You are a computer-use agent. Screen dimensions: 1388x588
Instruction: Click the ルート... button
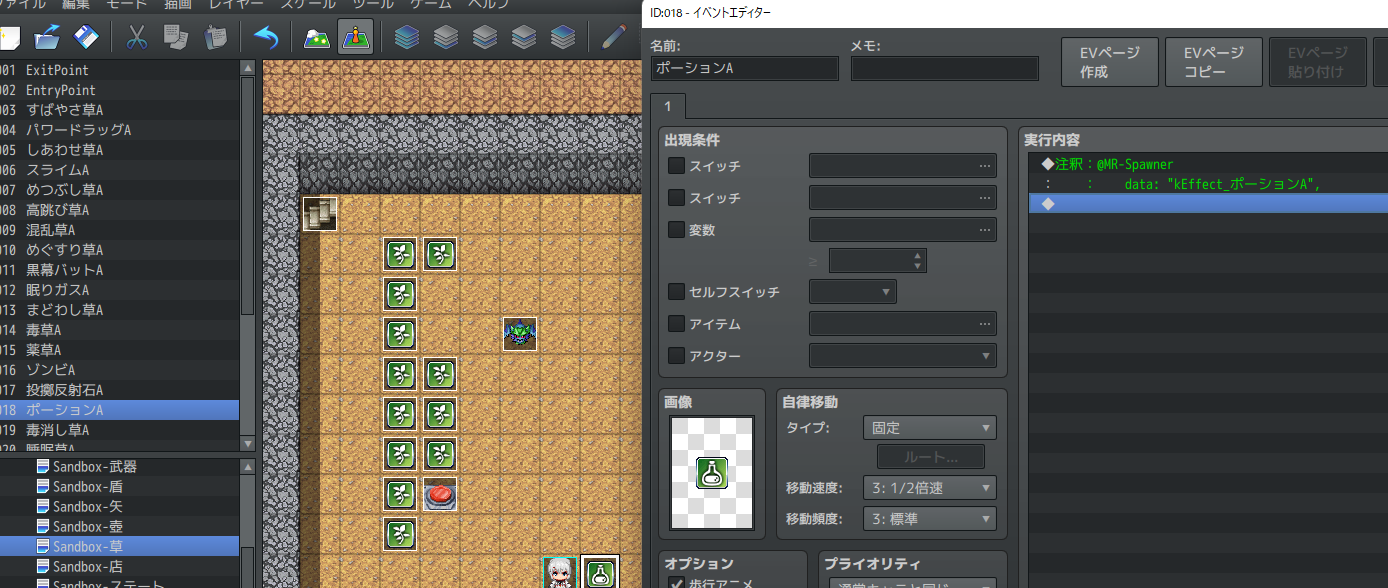[x=931, y=457]
